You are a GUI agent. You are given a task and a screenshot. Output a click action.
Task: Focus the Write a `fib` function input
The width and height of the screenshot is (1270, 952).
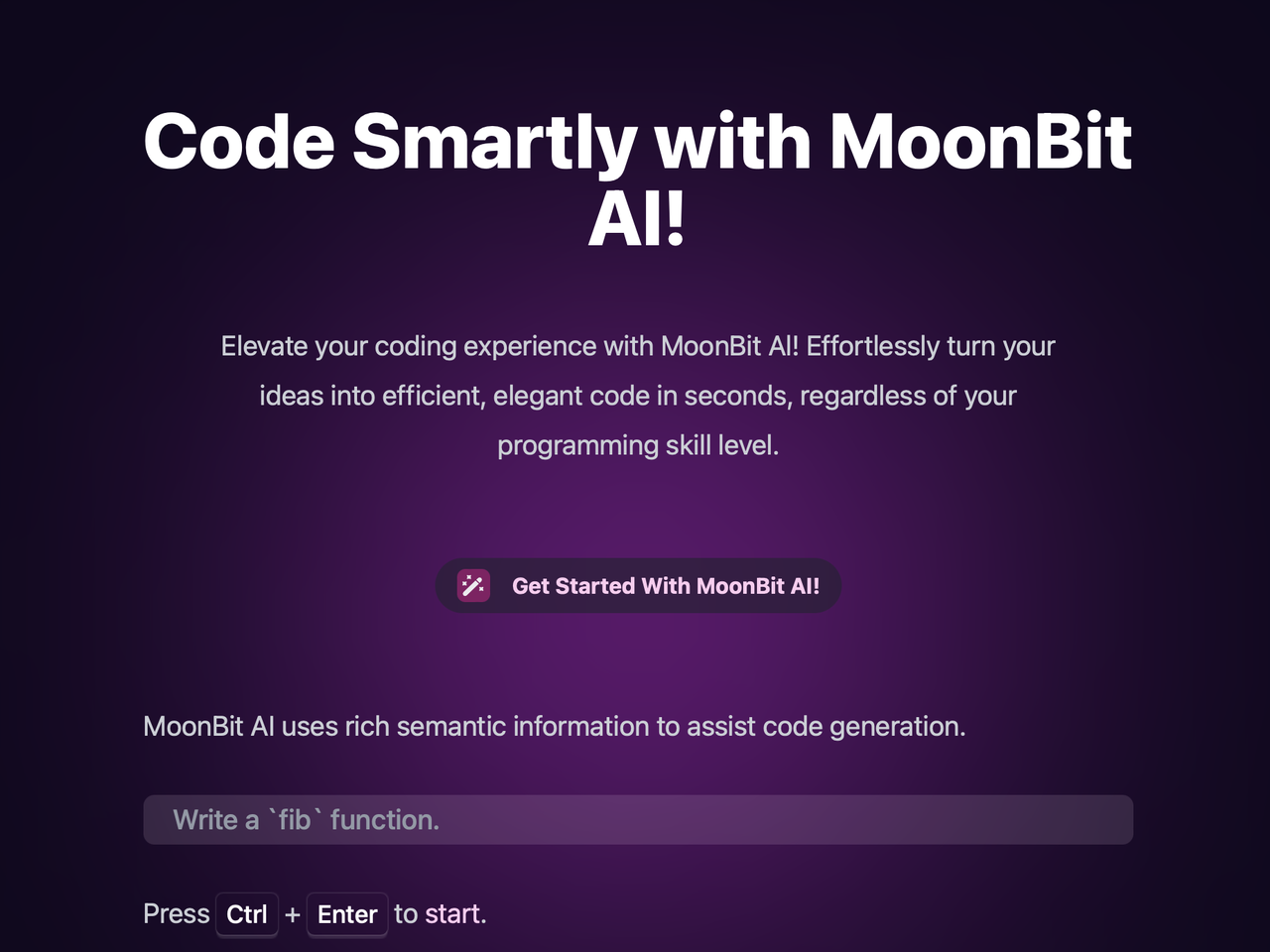coord(638,820)
